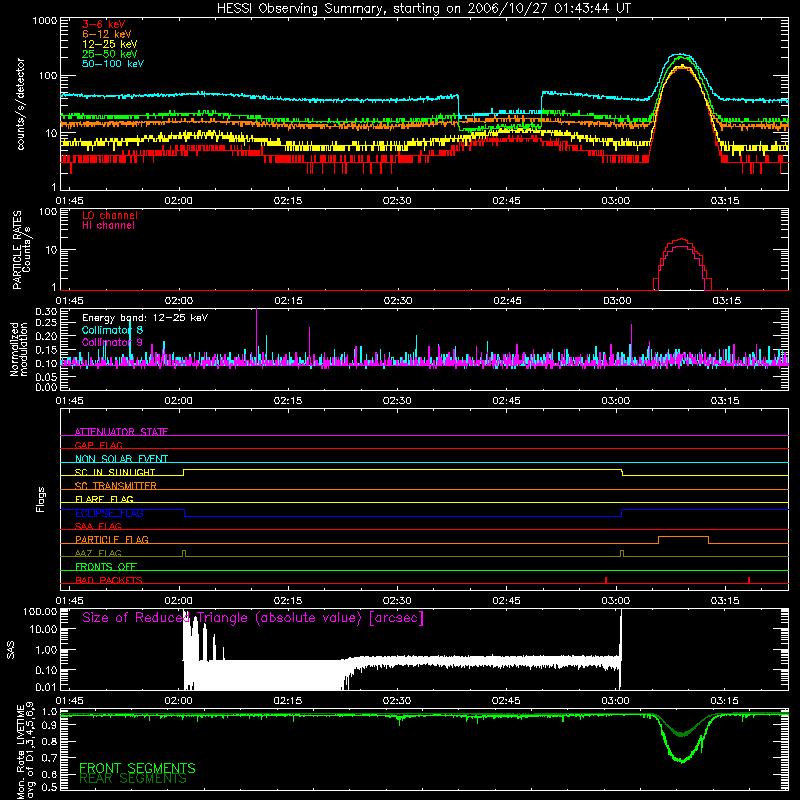Click the 'SAA FLAG' label
Image resolution: width=800 pixels, height=800 pixels.
98,526
